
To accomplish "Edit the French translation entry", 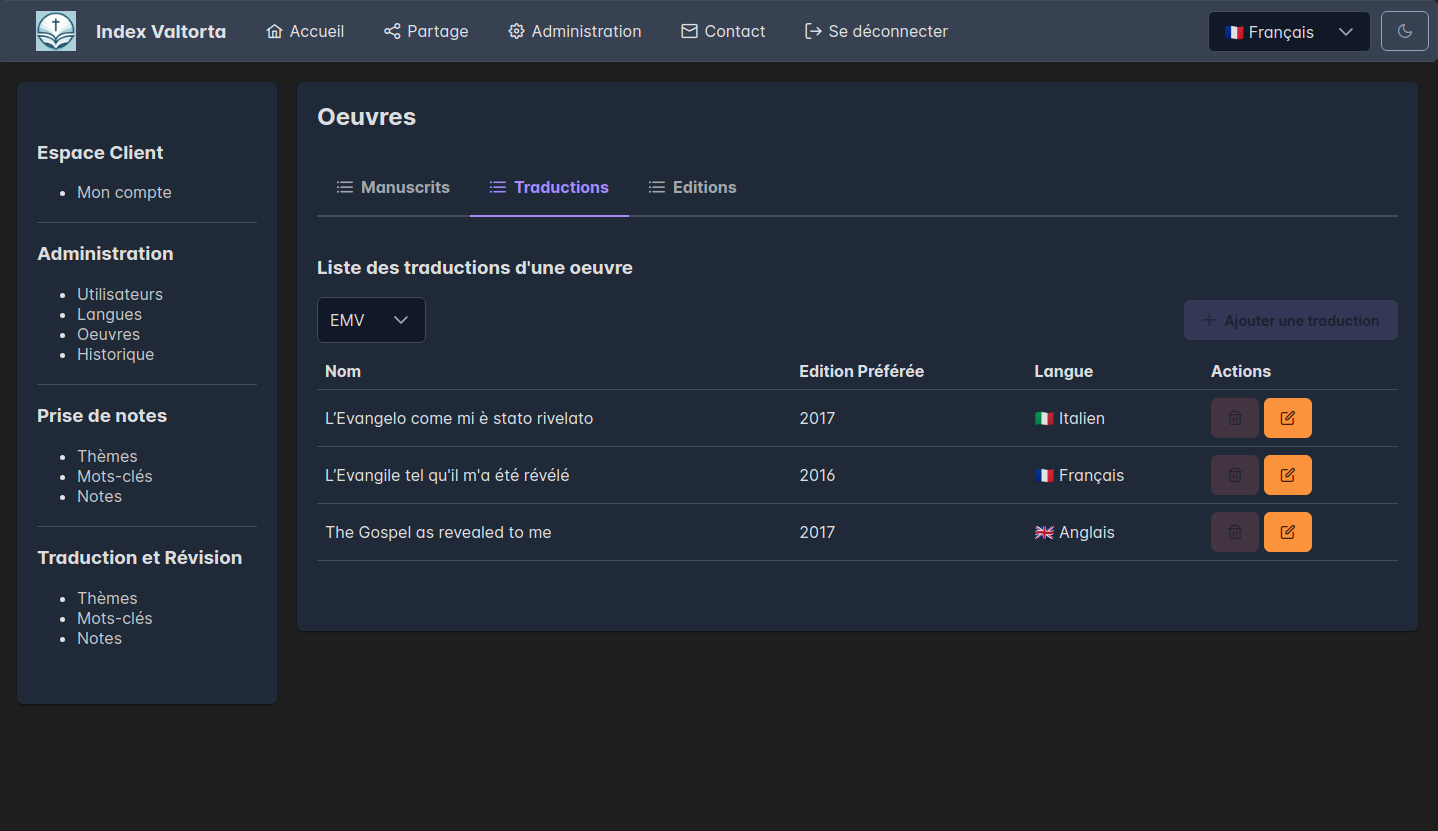I will [x=1287, y=475].
